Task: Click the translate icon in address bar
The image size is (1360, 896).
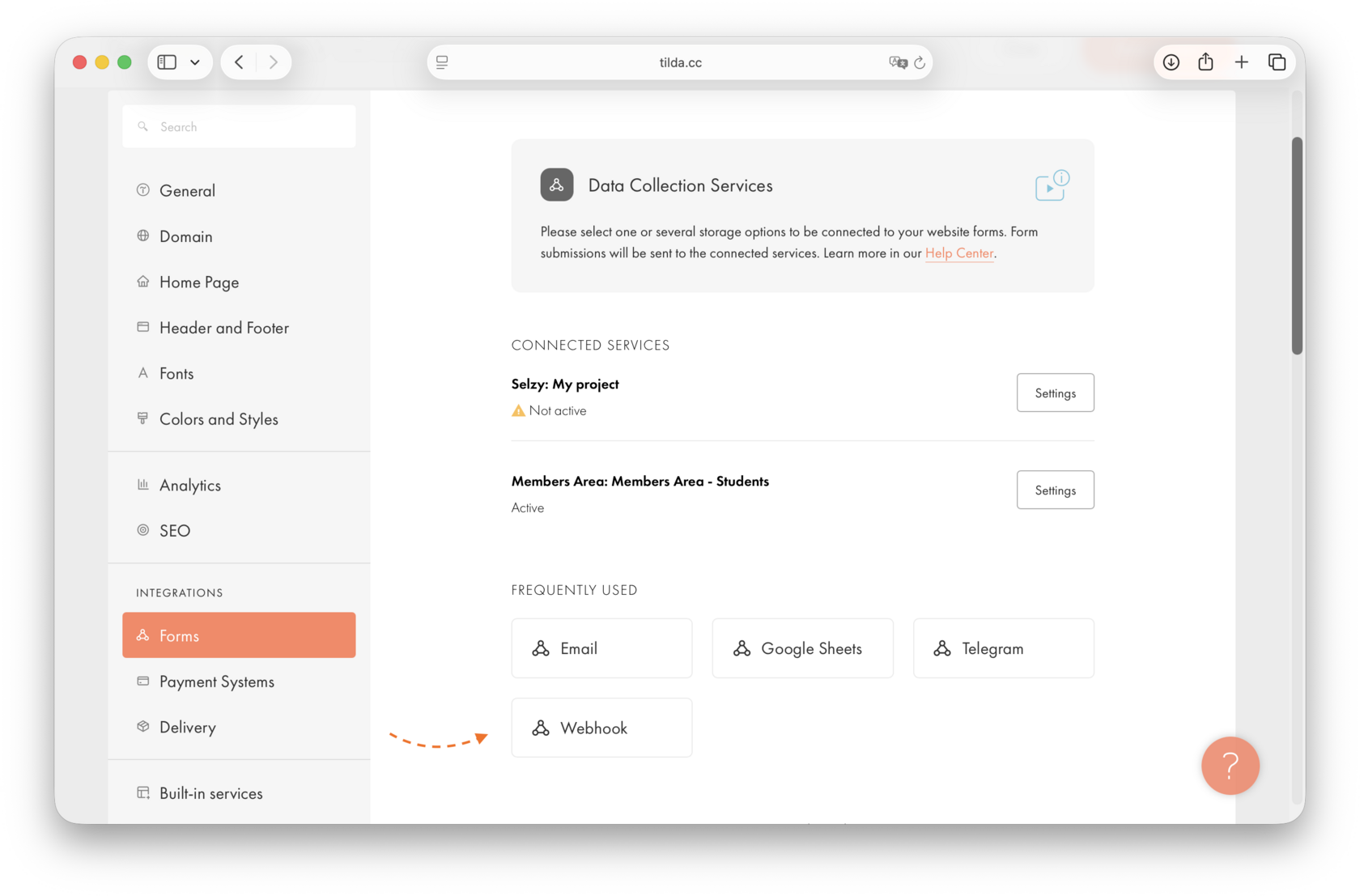Action: [898, 62]
